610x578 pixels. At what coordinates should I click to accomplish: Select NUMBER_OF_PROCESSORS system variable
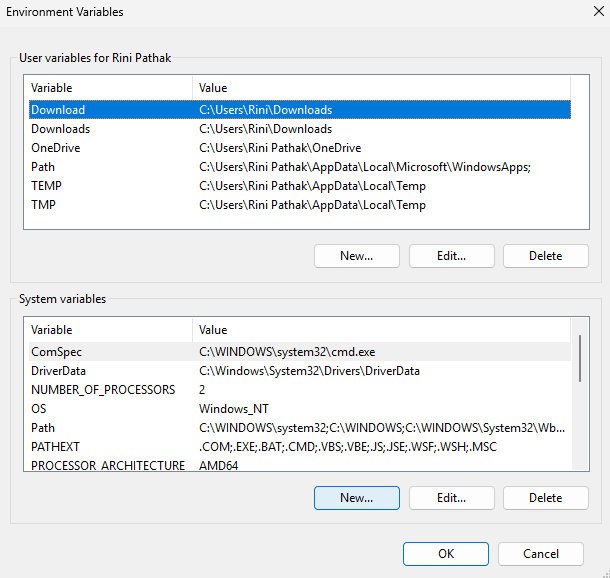(103, 390)
